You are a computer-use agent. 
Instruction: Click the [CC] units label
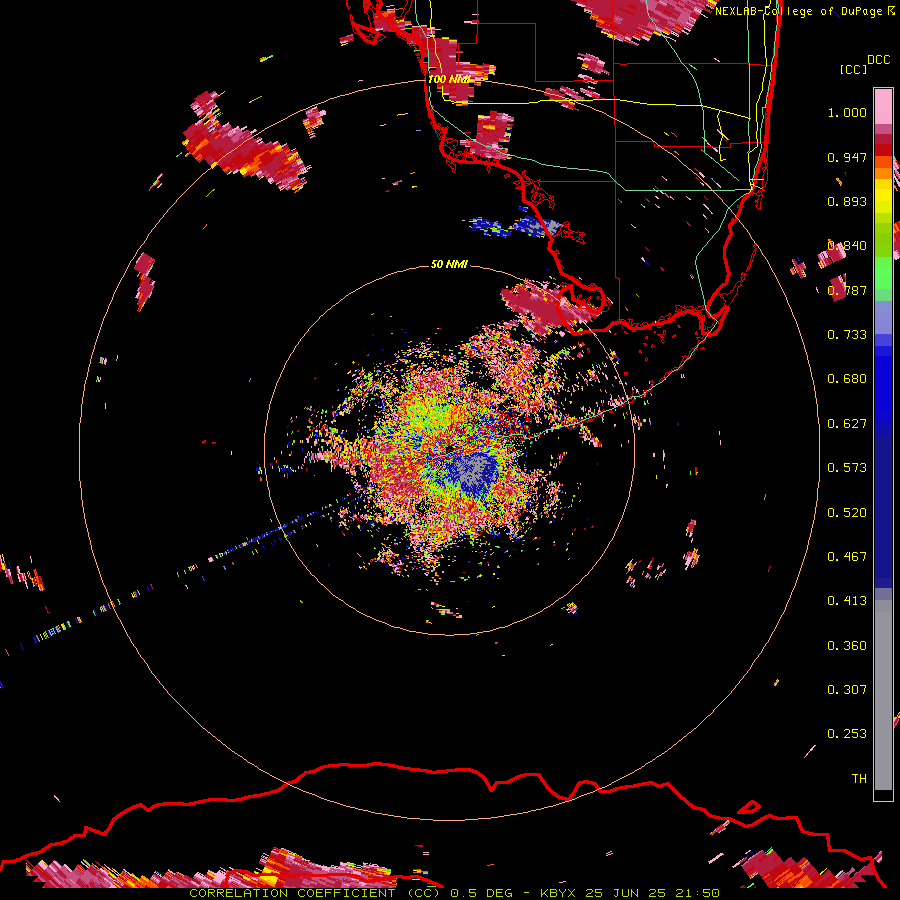853,69
